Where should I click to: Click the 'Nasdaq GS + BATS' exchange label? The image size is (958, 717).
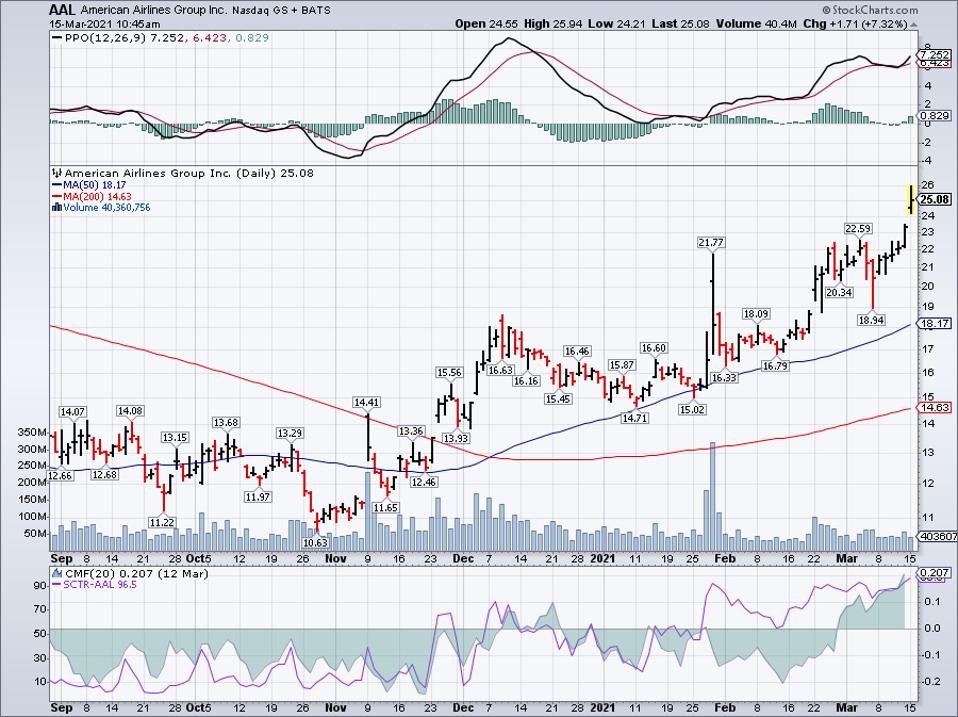(282, 10)
